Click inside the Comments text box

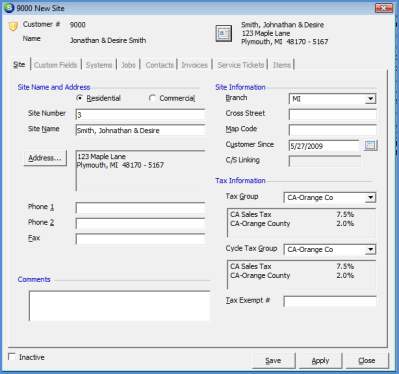119,306
